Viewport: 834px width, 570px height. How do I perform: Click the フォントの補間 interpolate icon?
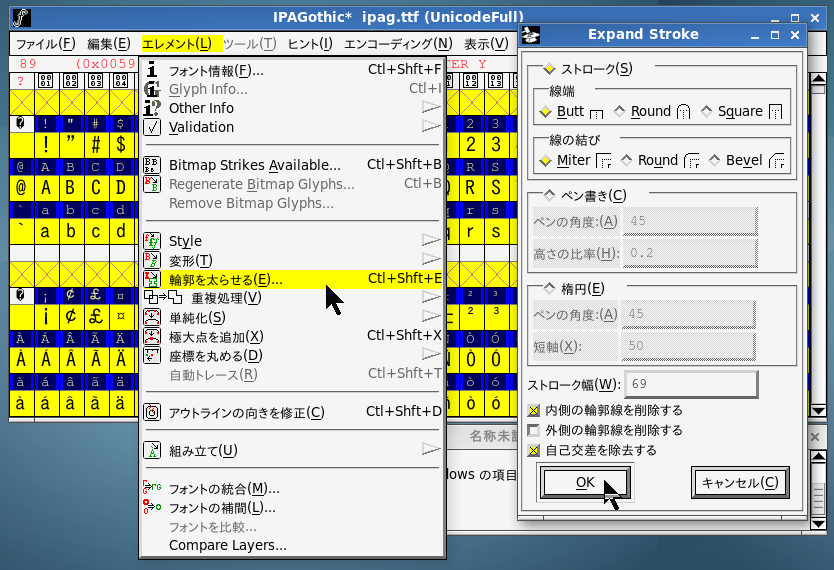[152, 507]
